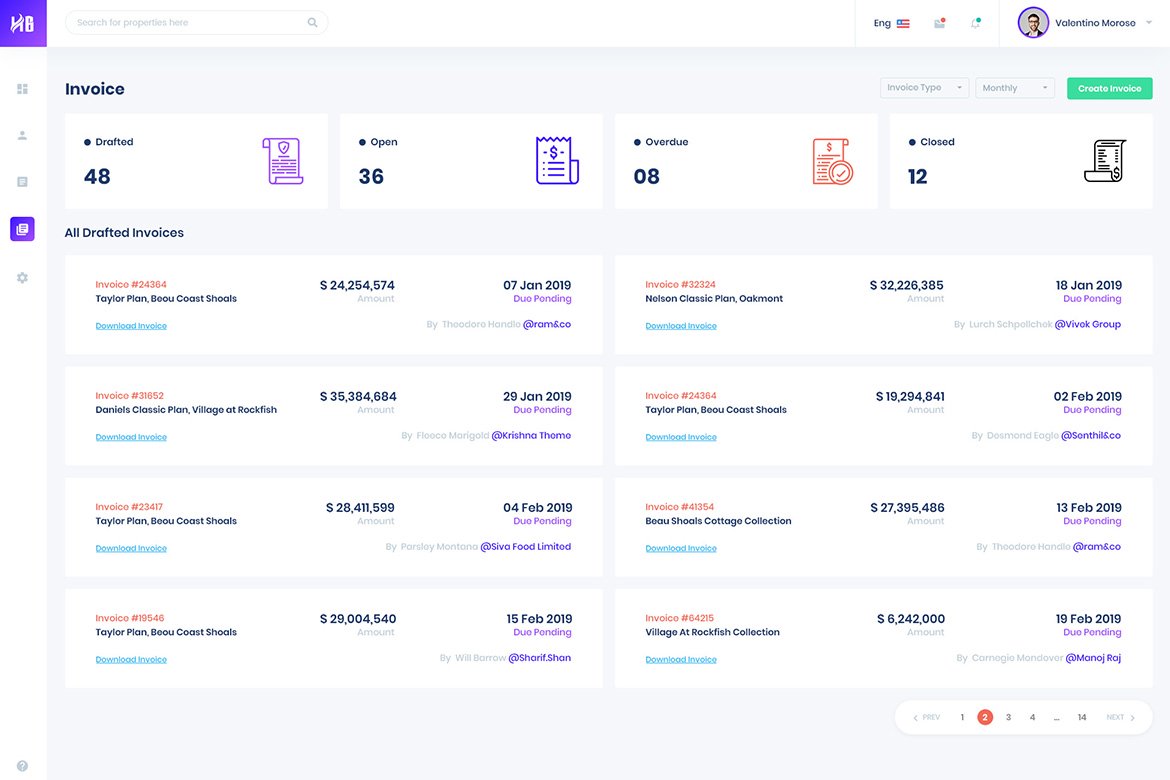Open the dashboard grid icon in sidebar

tap(22, 89)
